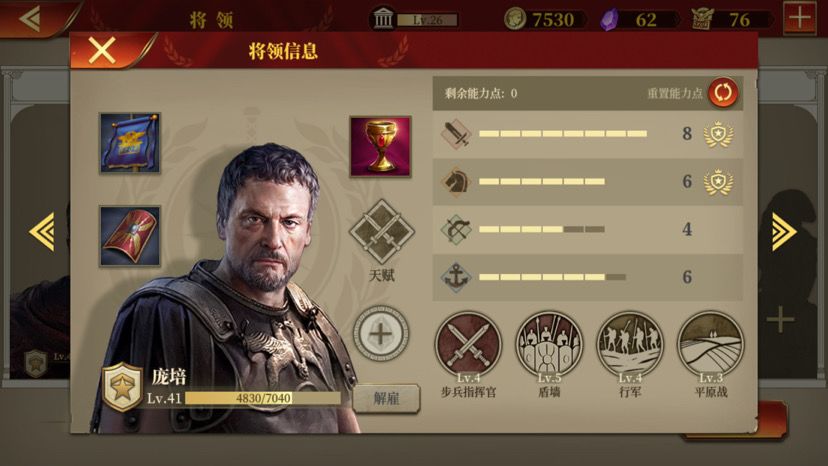Go to the next general with right arrow
Viewport: 828px width, 466px height.
click(x=784, y=231)
